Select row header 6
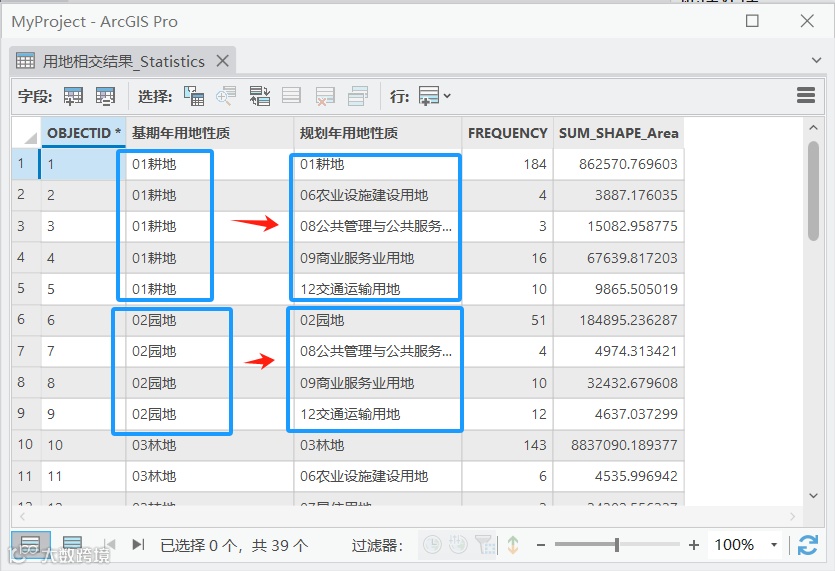 26,320
